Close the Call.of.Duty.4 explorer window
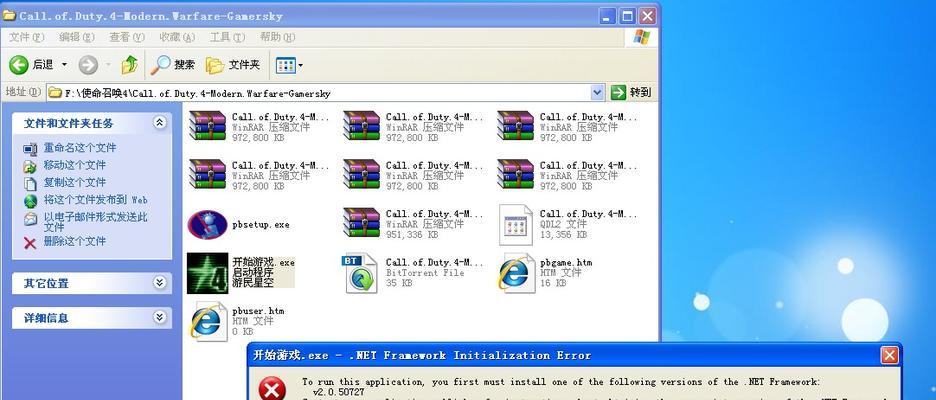This screenshot has width=936, height=400. point(646,16)
